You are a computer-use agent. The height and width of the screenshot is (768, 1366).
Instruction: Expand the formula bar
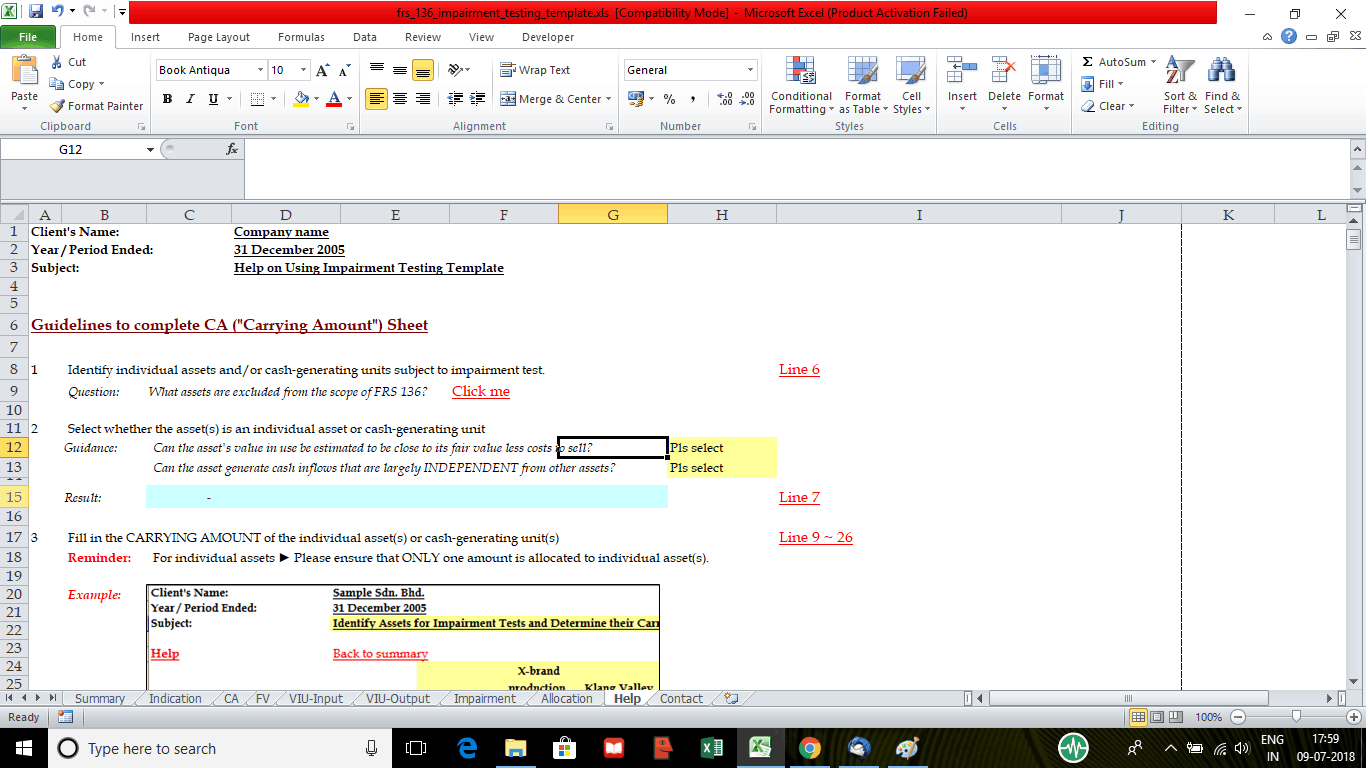[x=1356, y=148]
